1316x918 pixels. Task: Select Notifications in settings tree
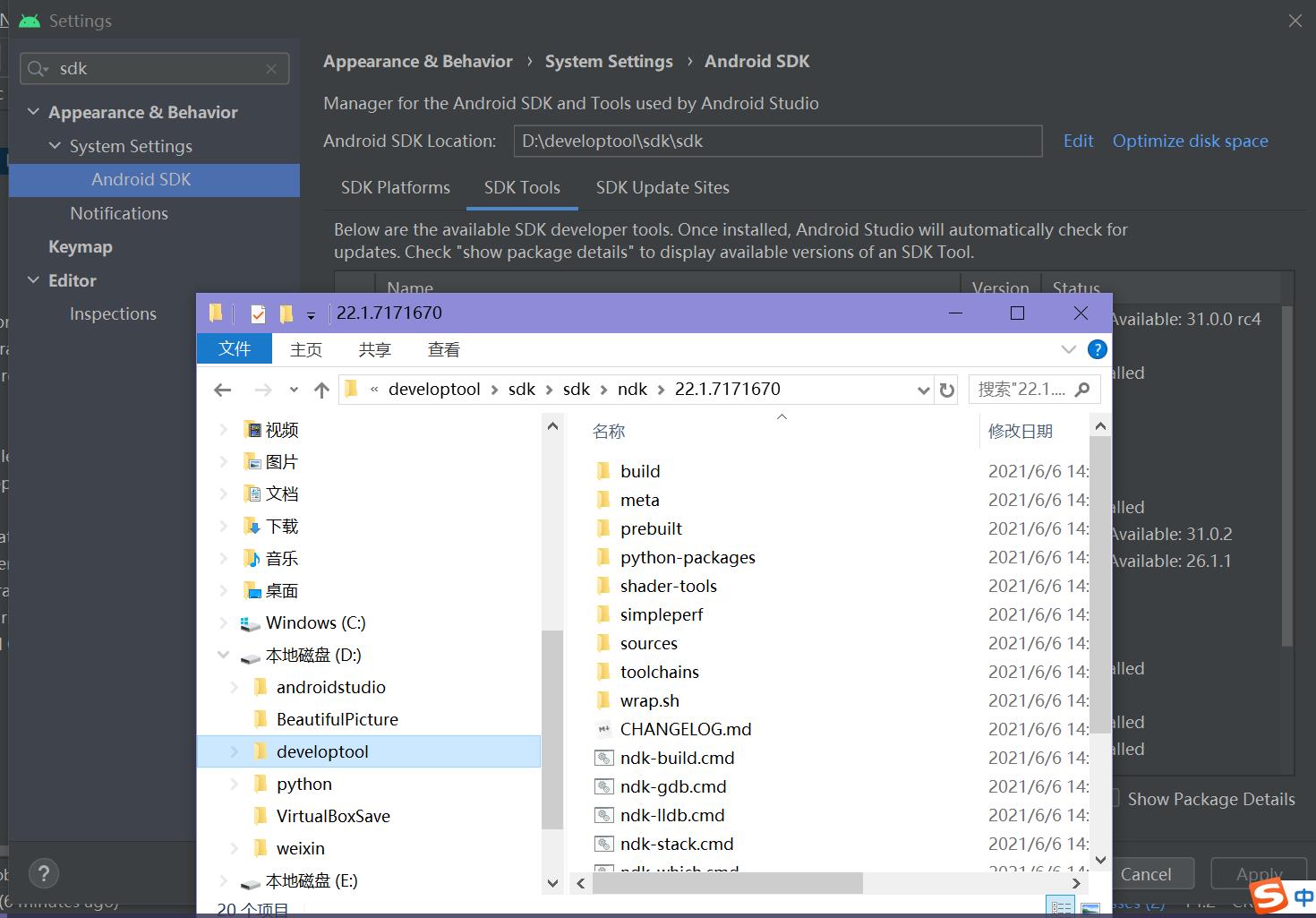click(x=119, y=213)
